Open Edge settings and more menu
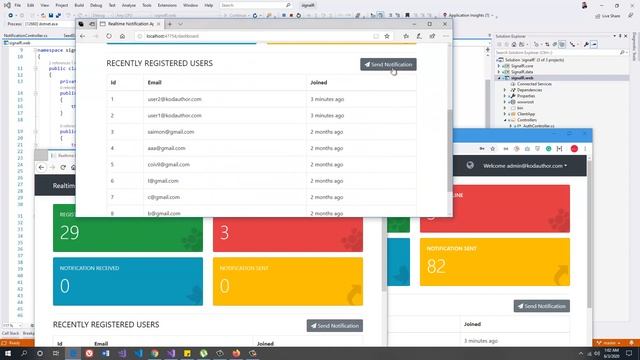The height and width of the screenshot is (360, 640). tap(445, 36)
